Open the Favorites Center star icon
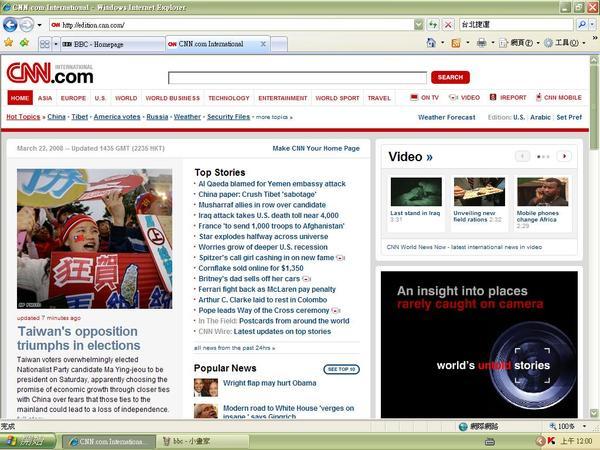 pos(8,42)
